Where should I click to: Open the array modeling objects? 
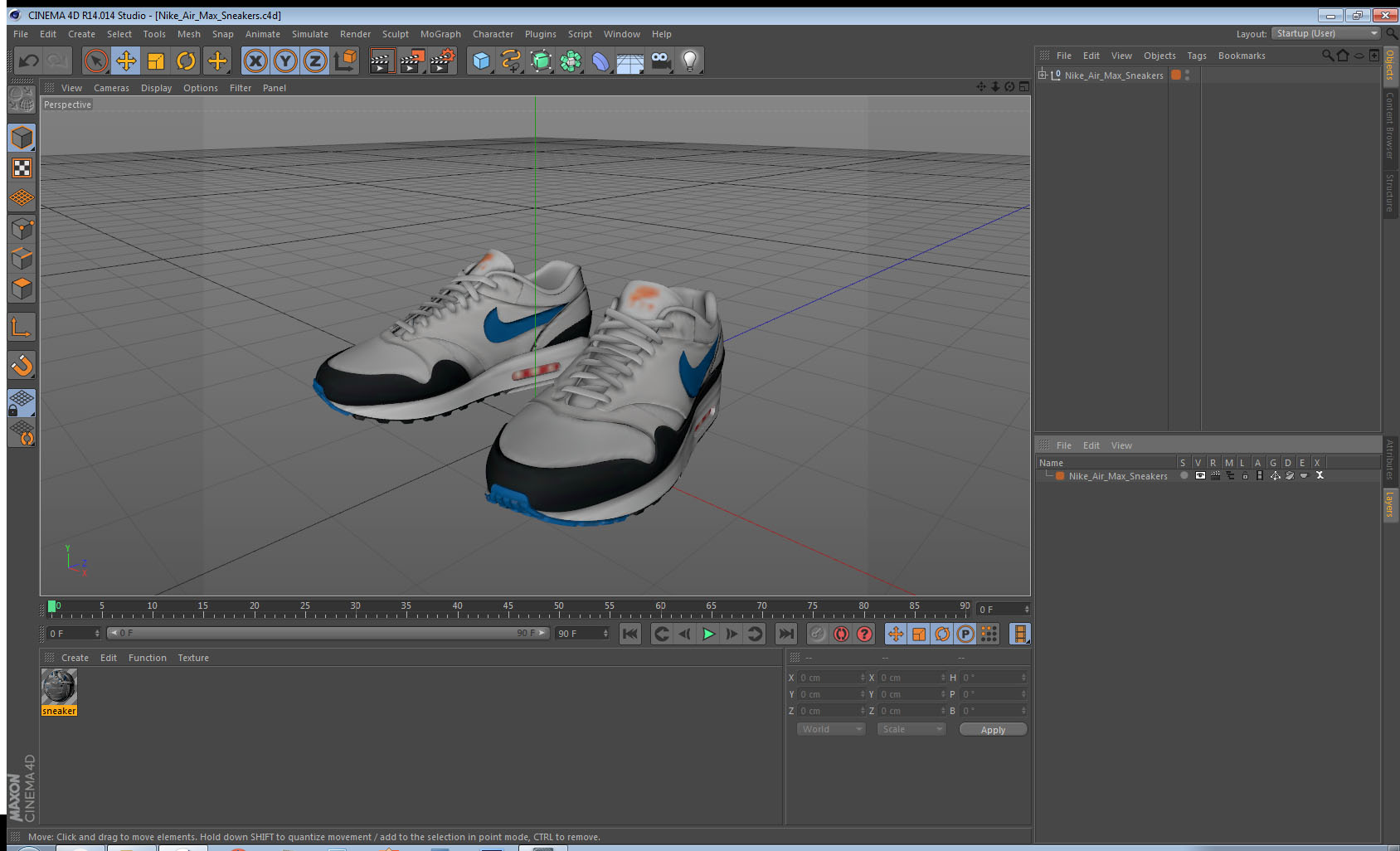[571, 61]
